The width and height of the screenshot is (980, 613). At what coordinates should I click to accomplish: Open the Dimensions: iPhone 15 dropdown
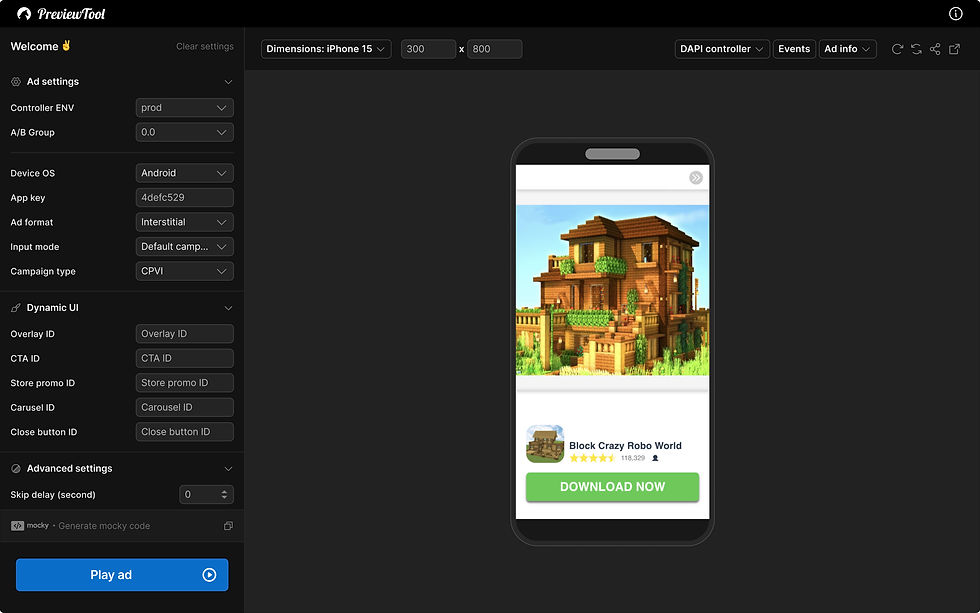326,49
